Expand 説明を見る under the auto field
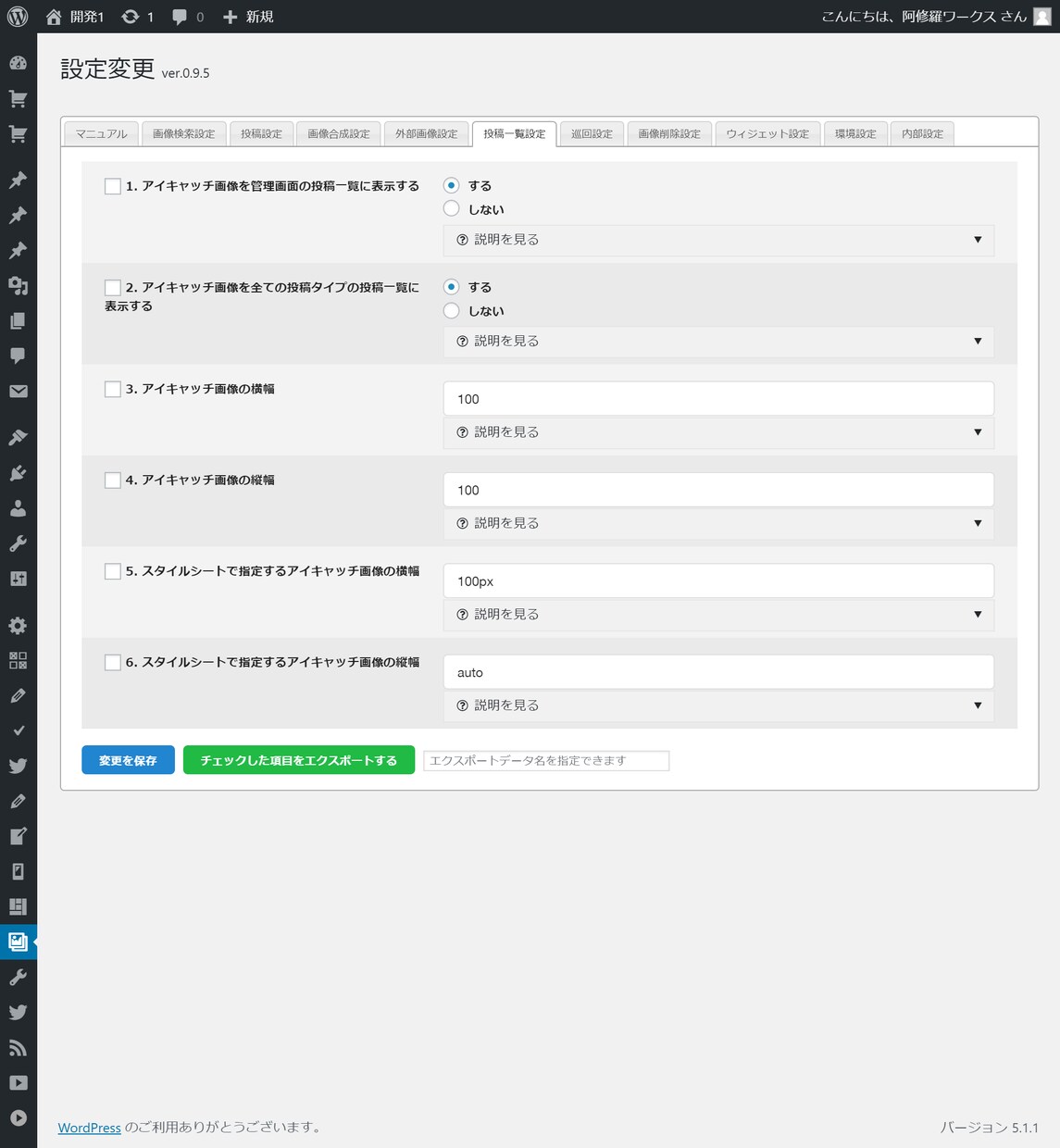The image size is (1060, 1148). [x=718, y=705]
